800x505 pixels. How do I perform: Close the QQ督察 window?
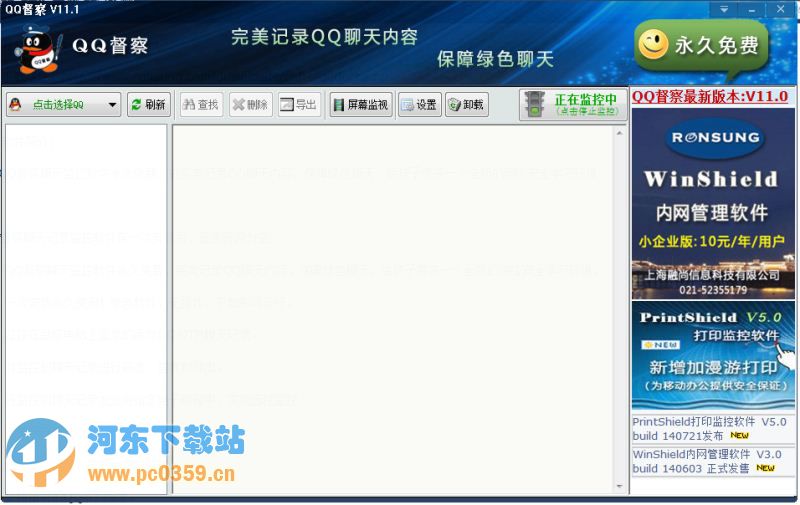[781, 9]
